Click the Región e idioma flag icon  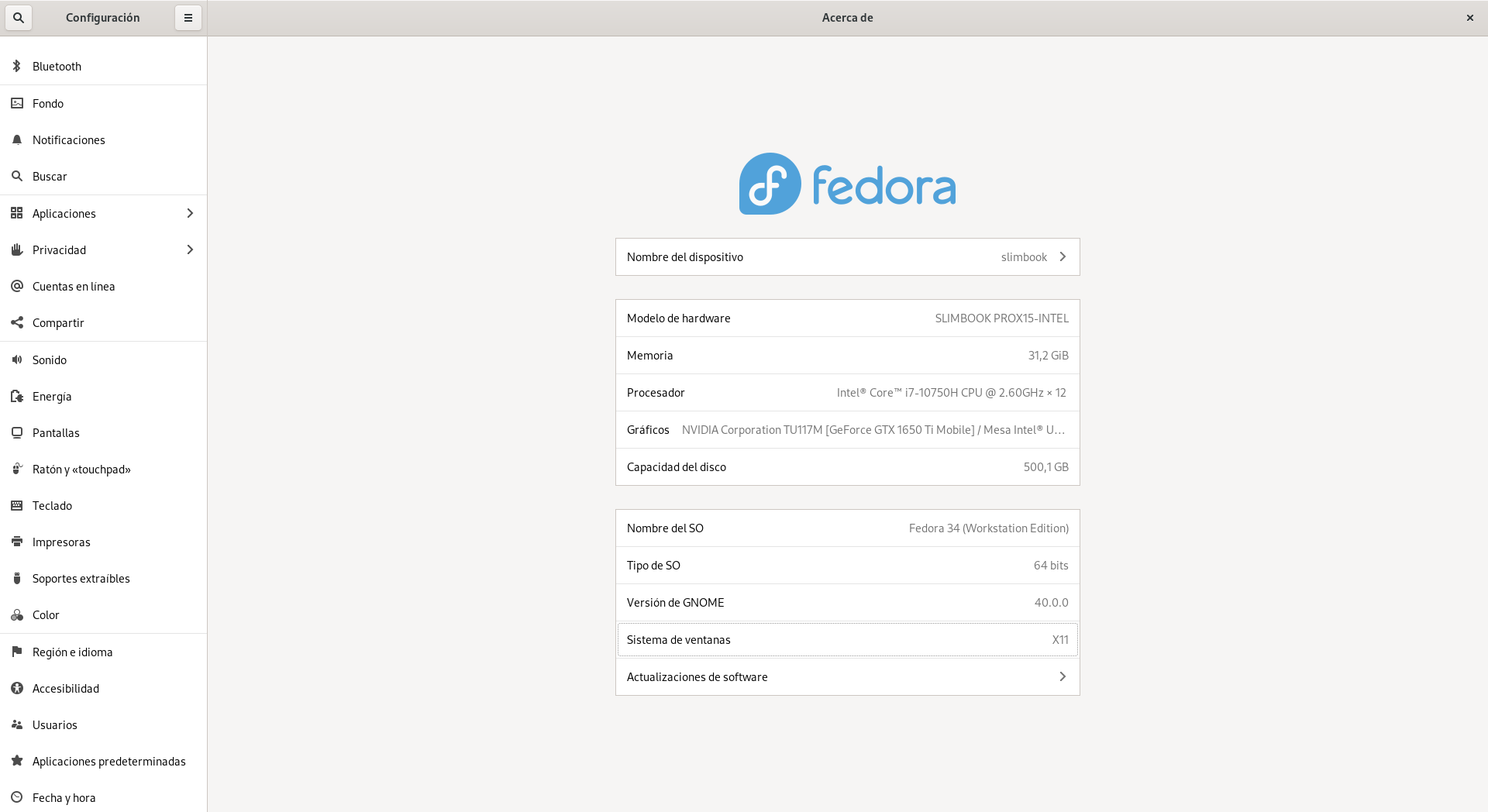click(x=17, y=652)
